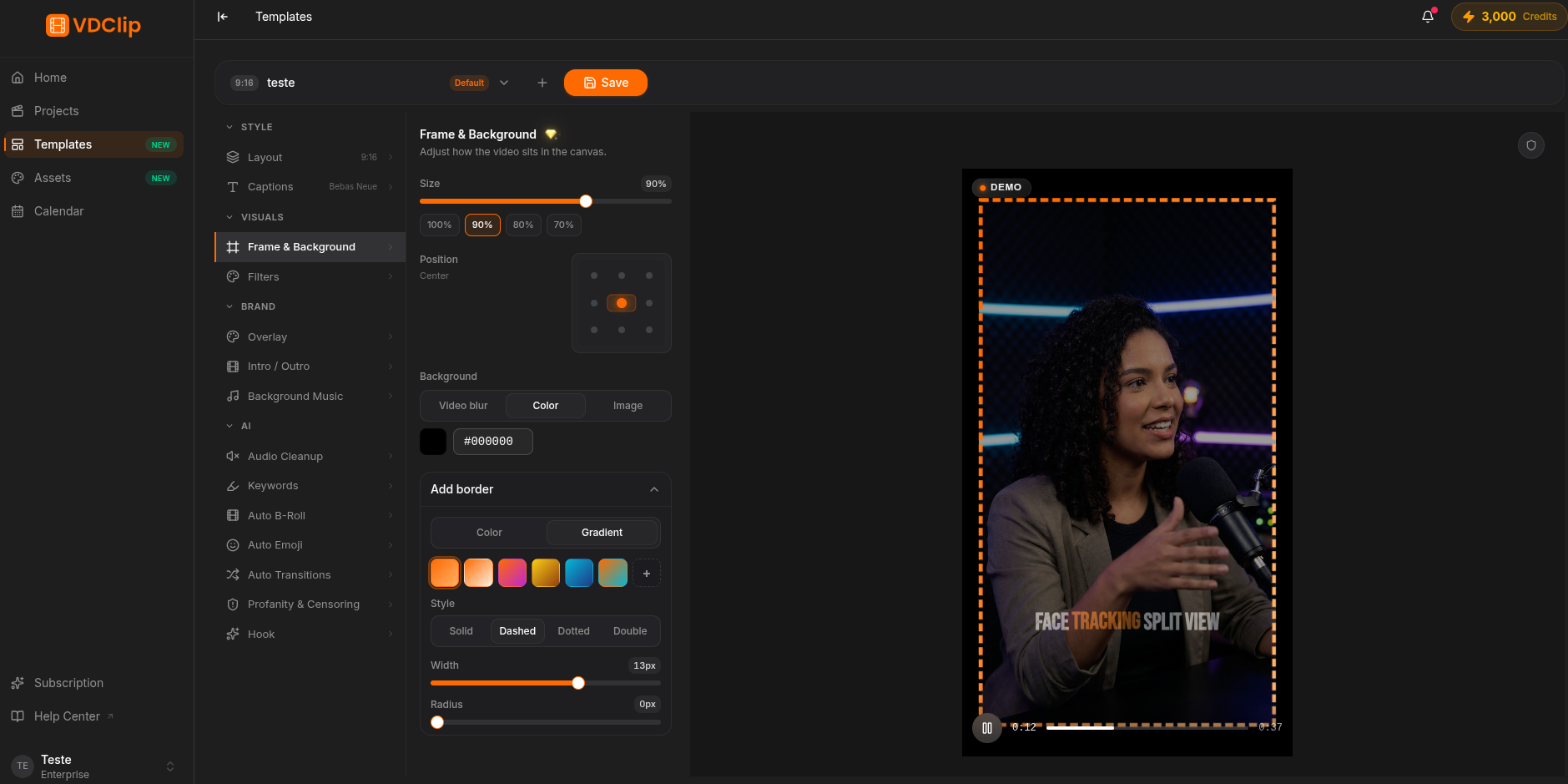
Task: Open Audio Cleanup settings
Action: 310,457
